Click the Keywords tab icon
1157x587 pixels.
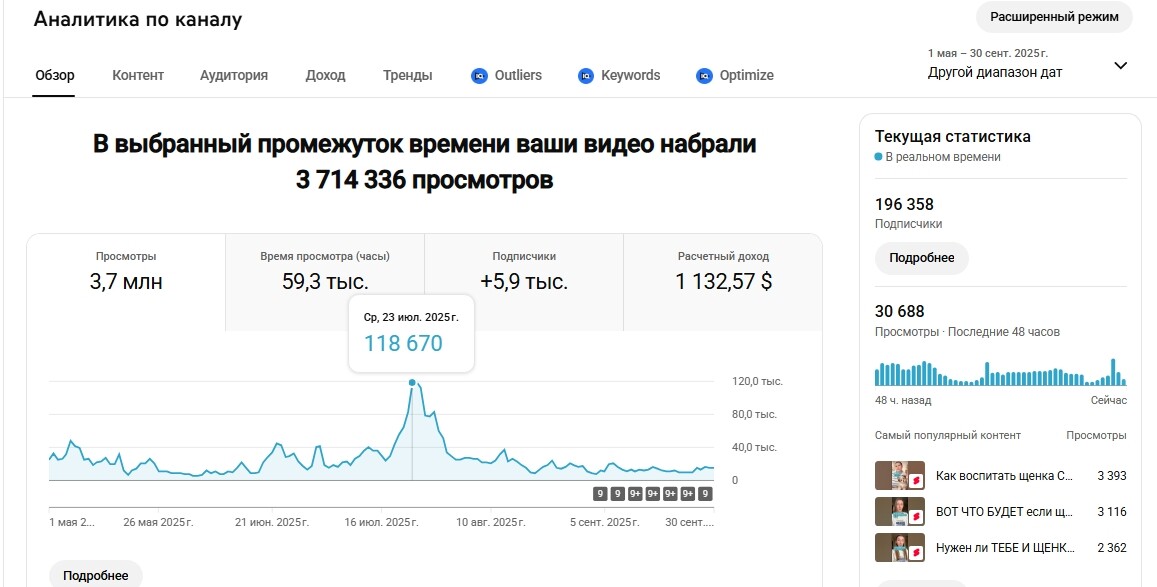pyautogui.click(x=586, y=75)
